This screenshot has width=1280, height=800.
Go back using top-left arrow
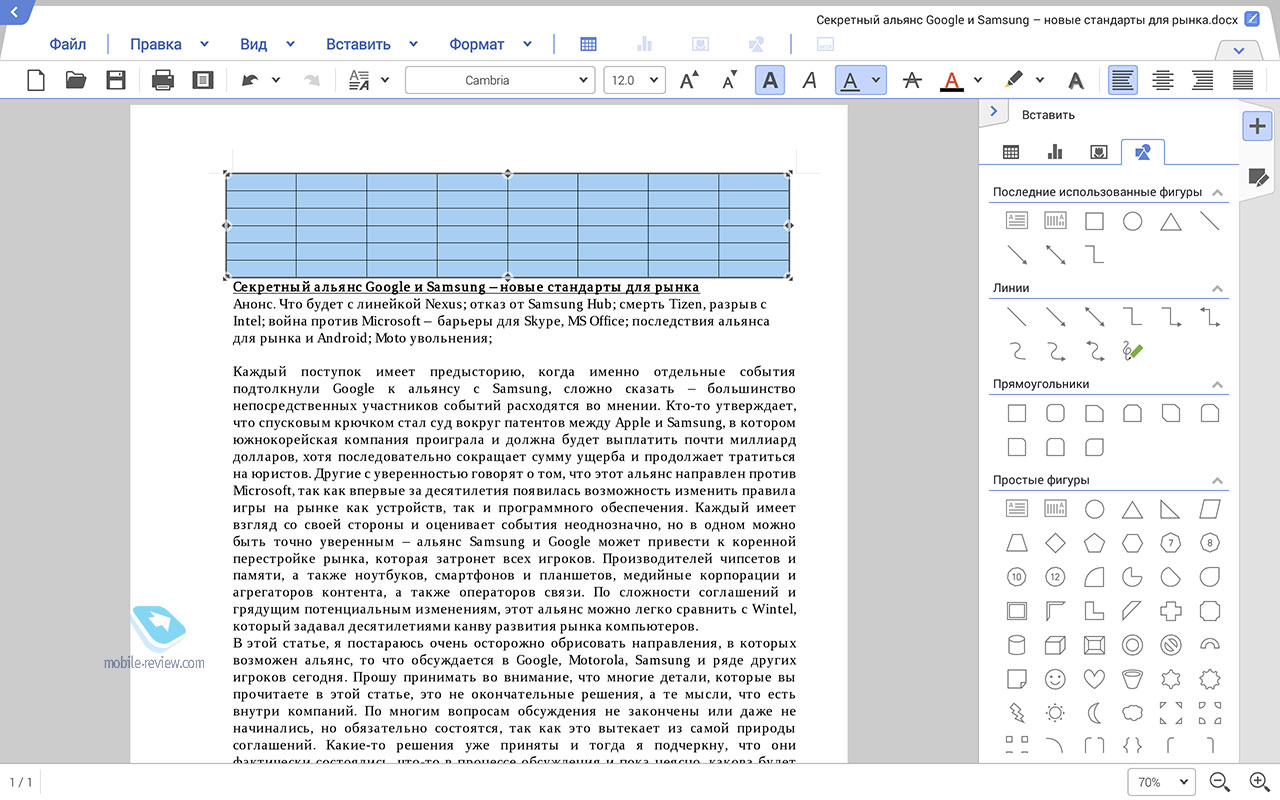point(14,12)
